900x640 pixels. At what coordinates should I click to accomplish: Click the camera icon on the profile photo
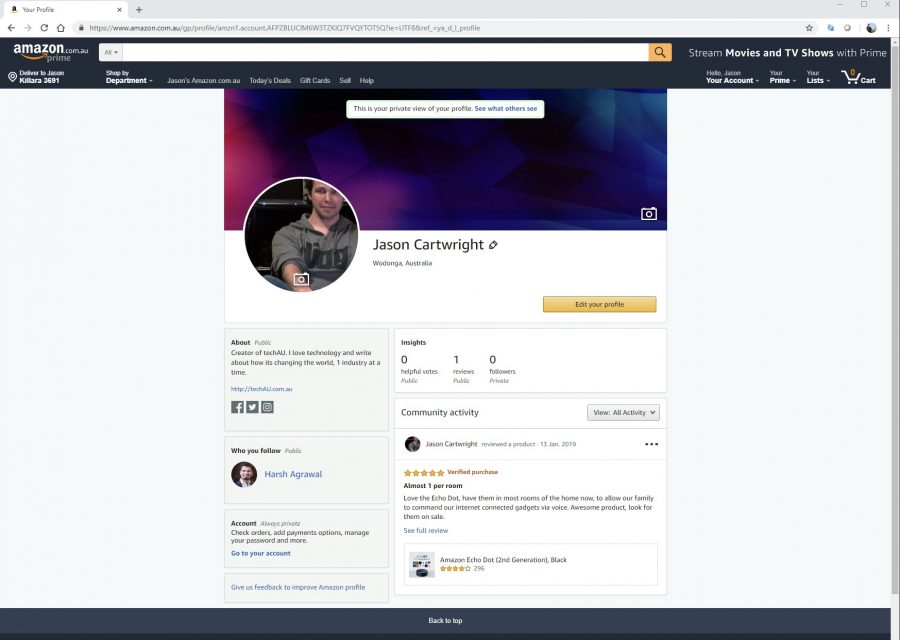[301, 280]
